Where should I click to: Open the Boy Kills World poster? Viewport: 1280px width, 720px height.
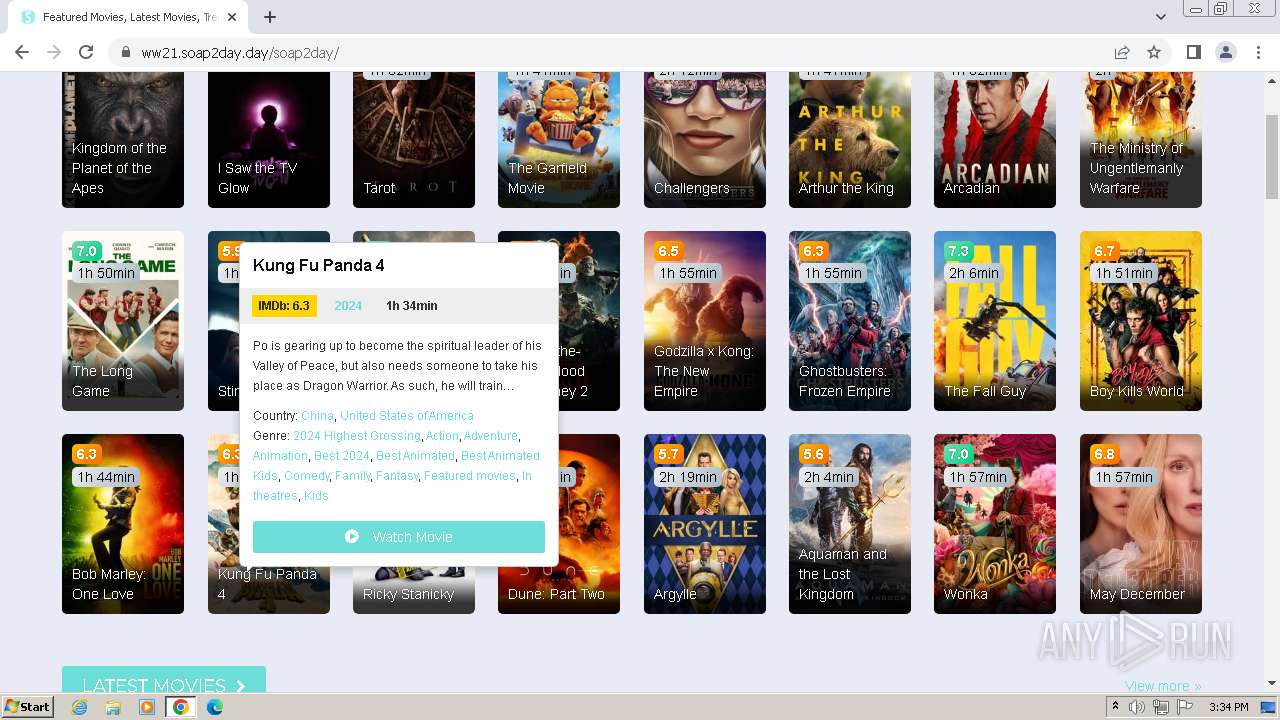1141,321
